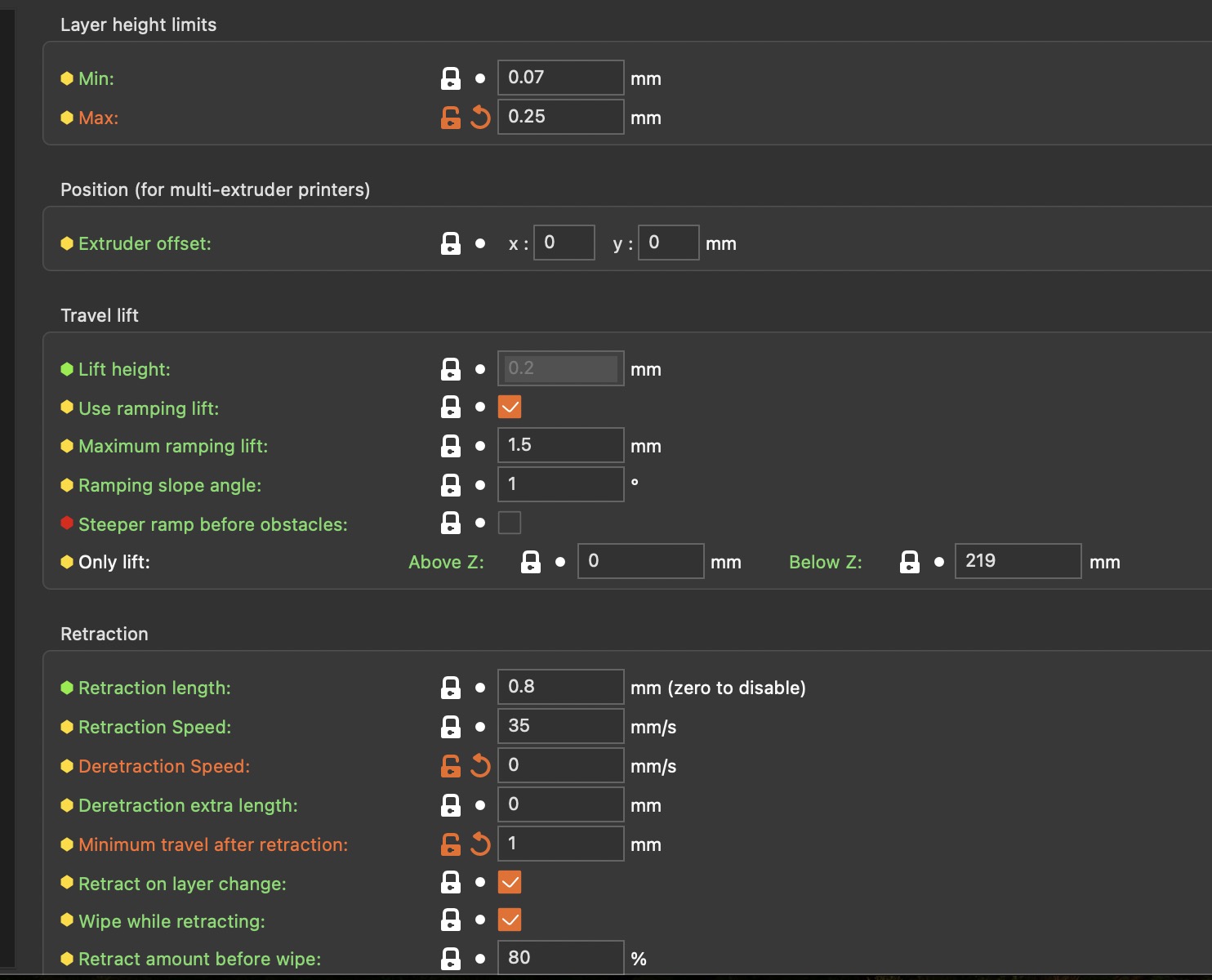Click the lock icon for Ramping slope angle
The width and height of the screenshot is (1212, 980).
pos(451,485)
